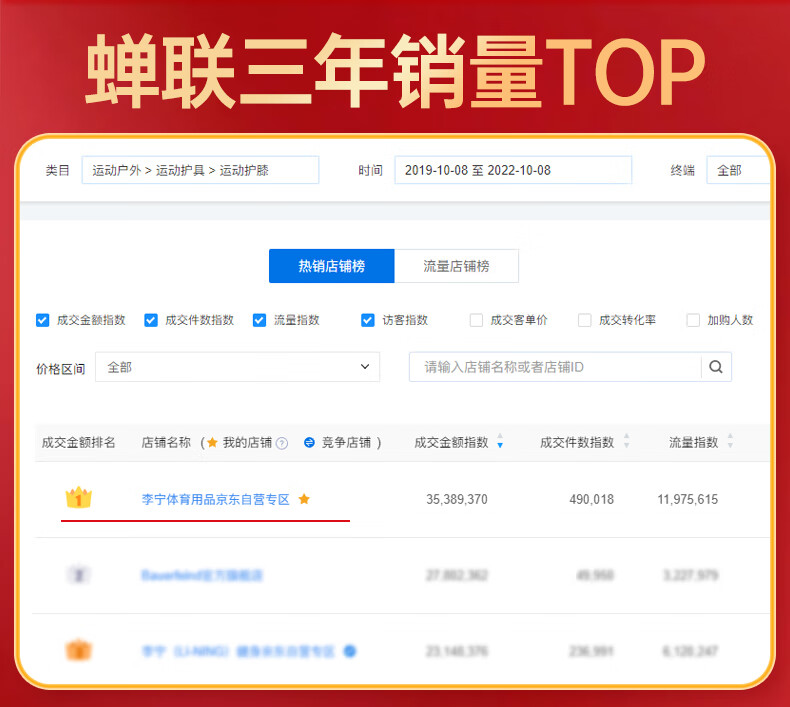Click the rank 2 badge icon
This screenshot has height=707, width=790.
pos(79,574)
